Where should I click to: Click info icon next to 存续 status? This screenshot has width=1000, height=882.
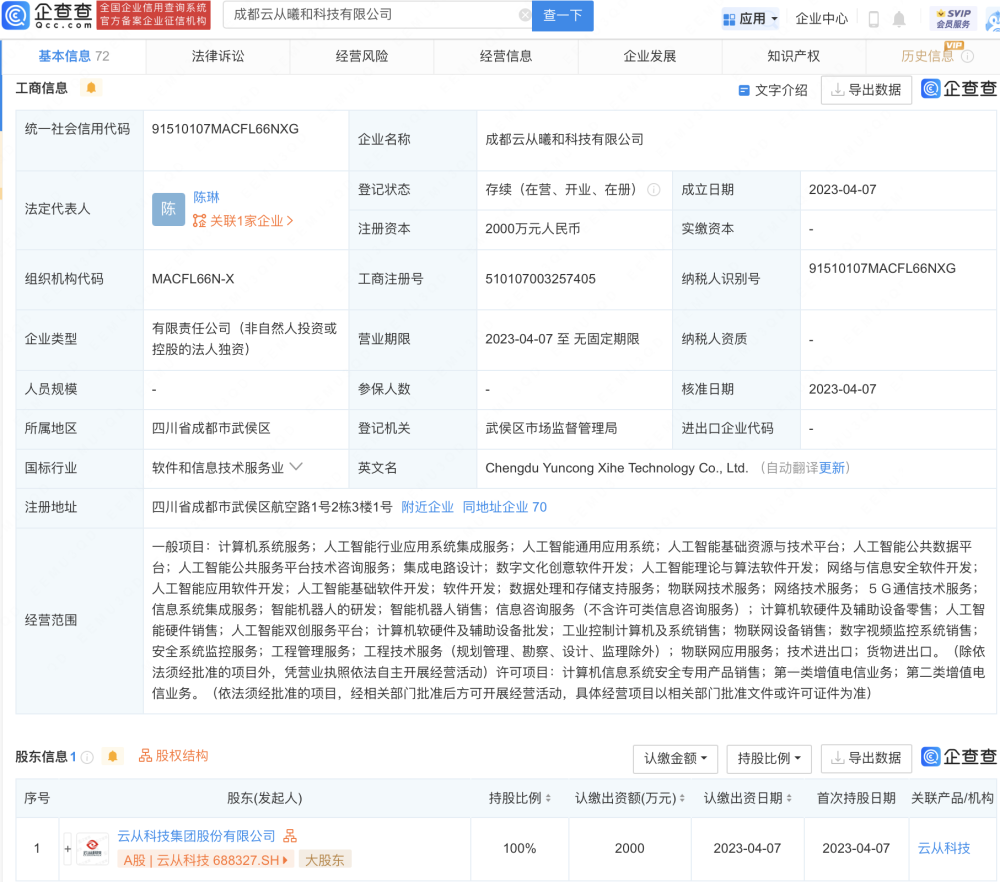[654, 189]
